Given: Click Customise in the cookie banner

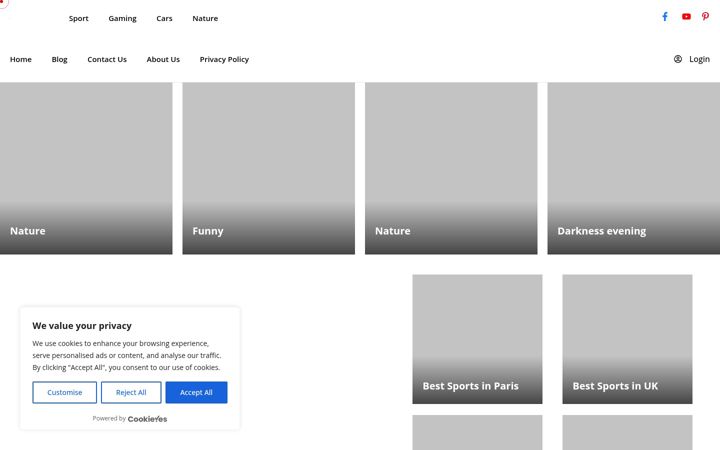Looking at the screenshot, I should (65, 393).
